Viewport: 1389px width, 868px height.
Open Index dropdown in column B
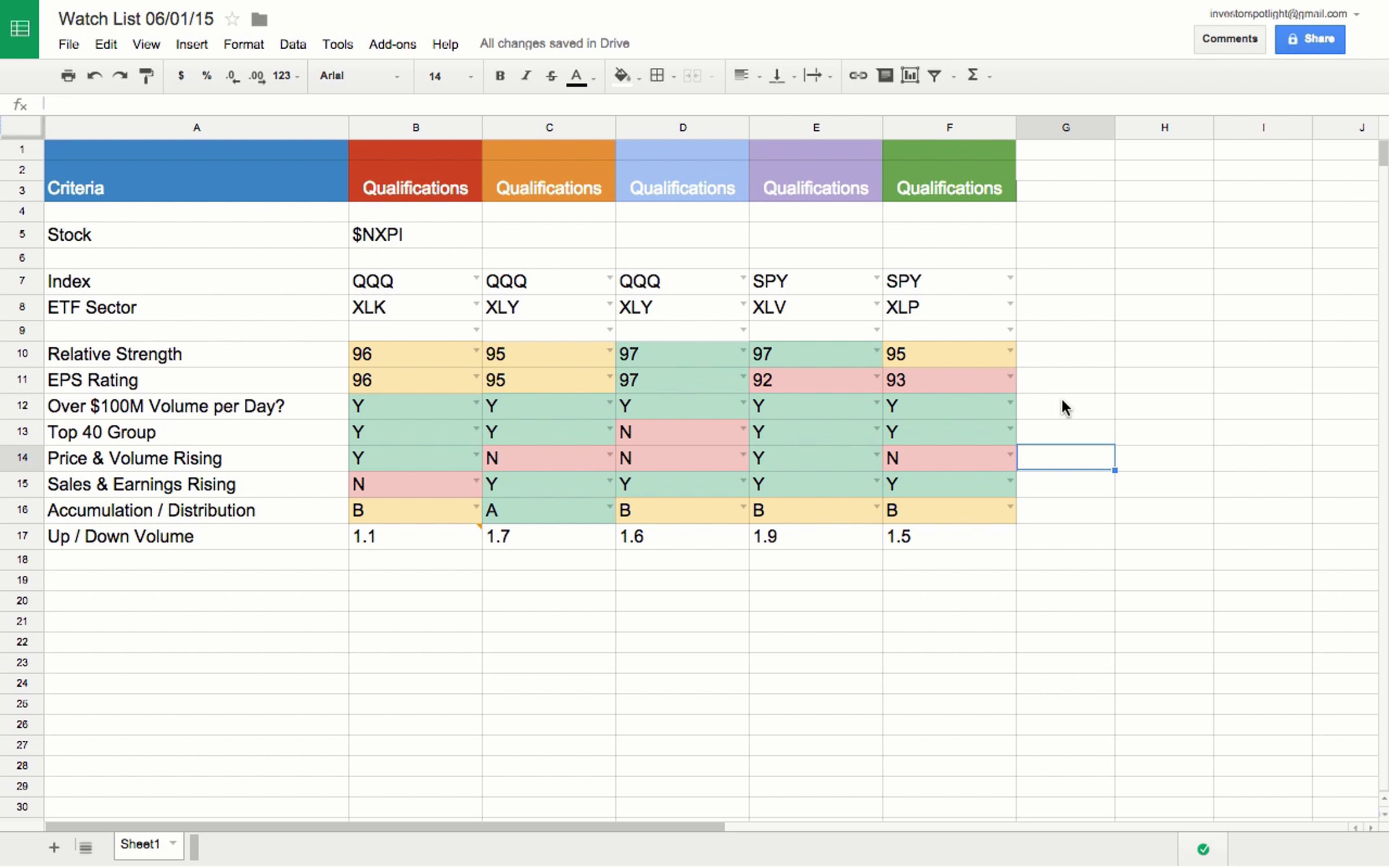tap(476, 278)
